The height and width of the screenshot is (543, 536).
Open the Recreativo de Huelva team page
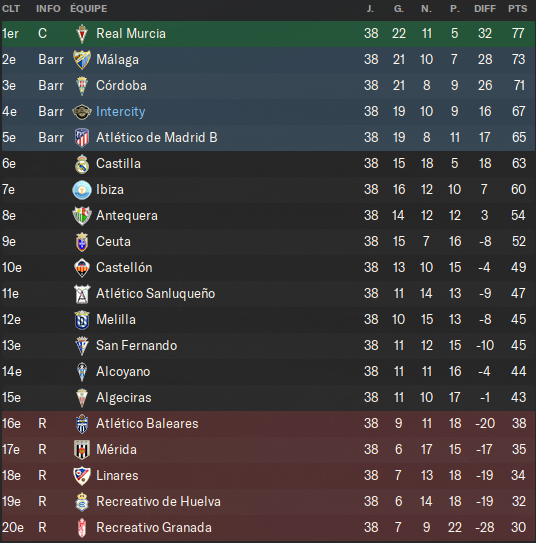point(158,501)
